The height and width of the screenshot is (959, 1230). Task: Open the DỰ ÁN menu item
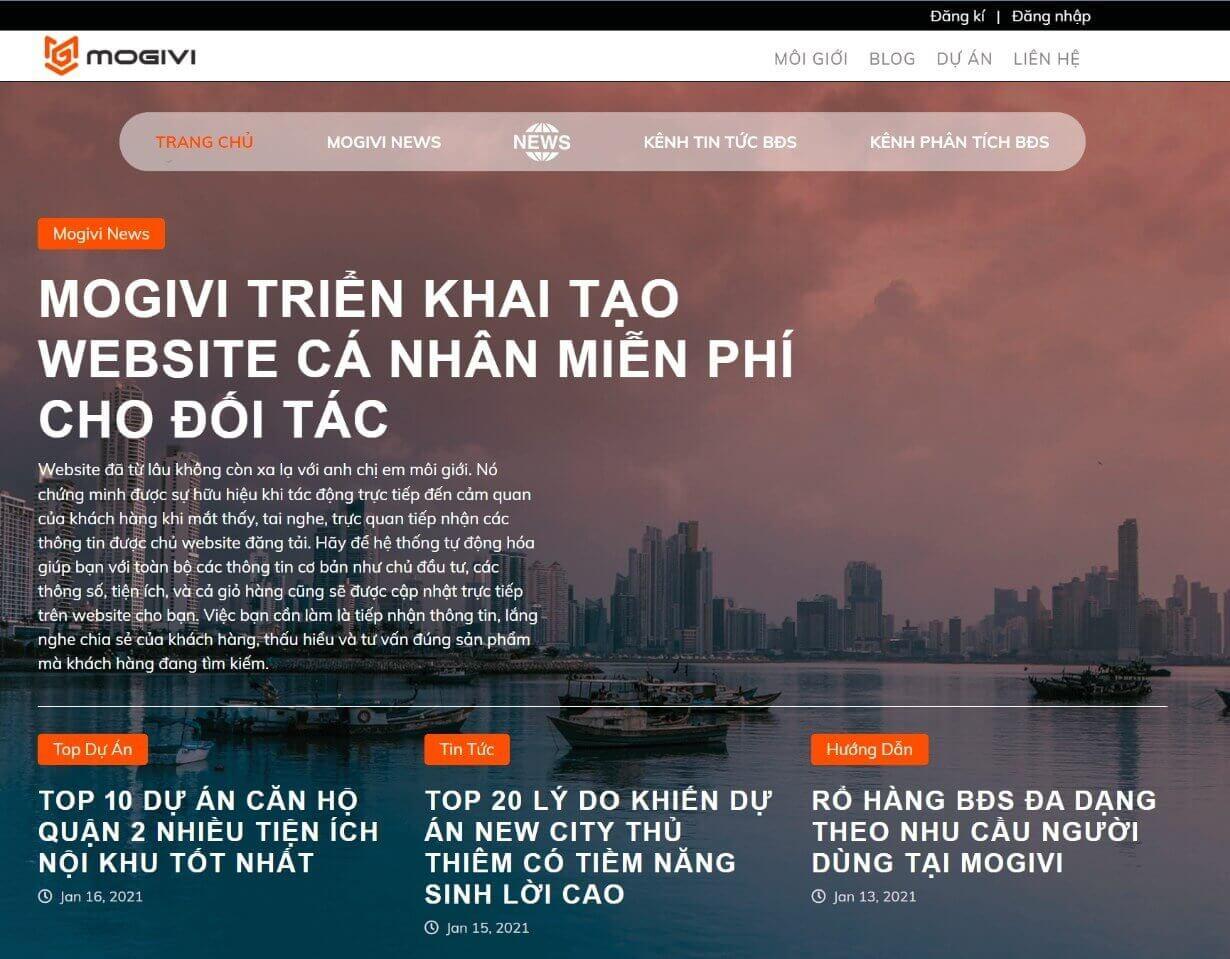click(964, 59)
